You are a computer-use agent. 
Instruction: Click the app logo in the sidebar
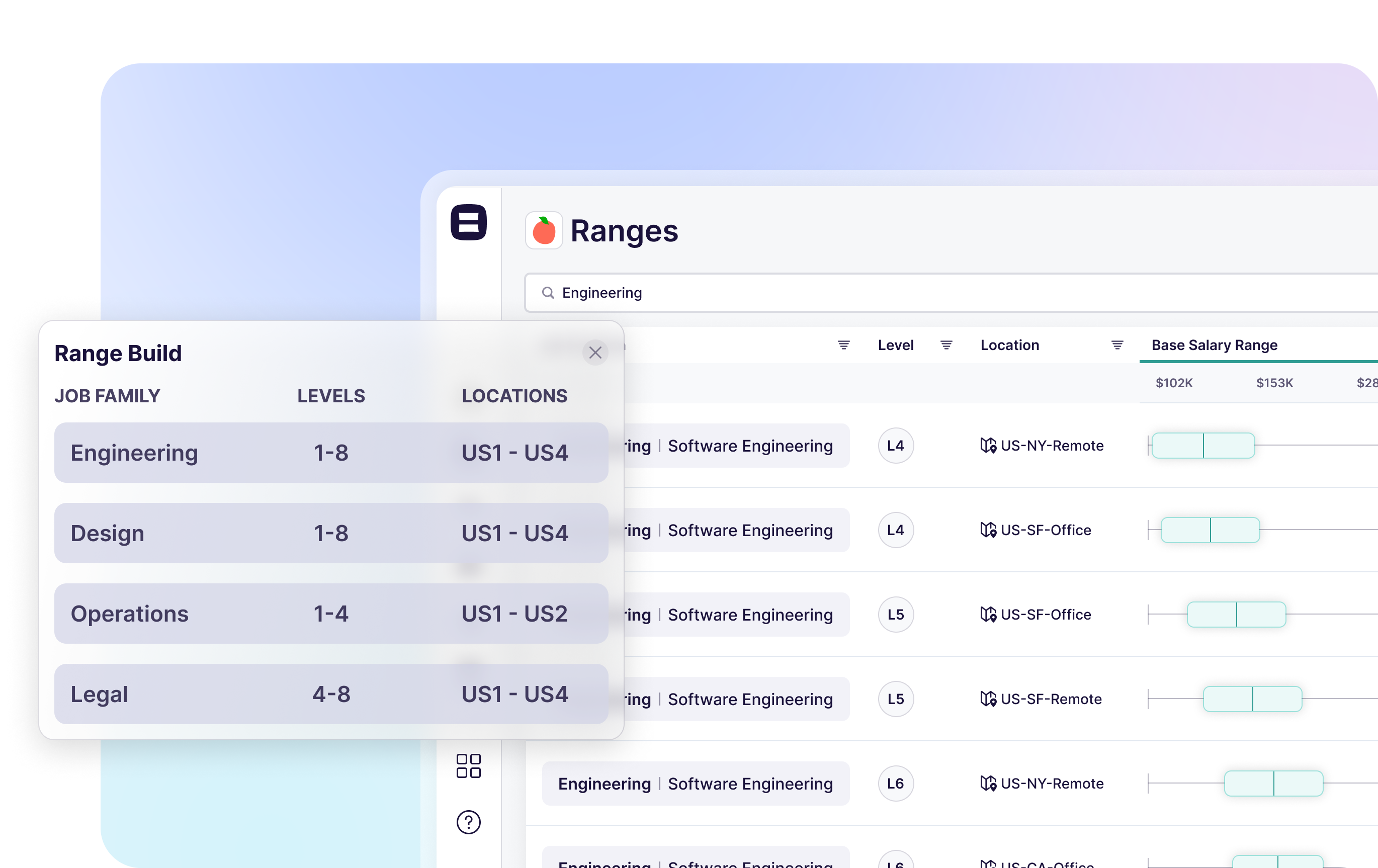(x=468, y=222)
